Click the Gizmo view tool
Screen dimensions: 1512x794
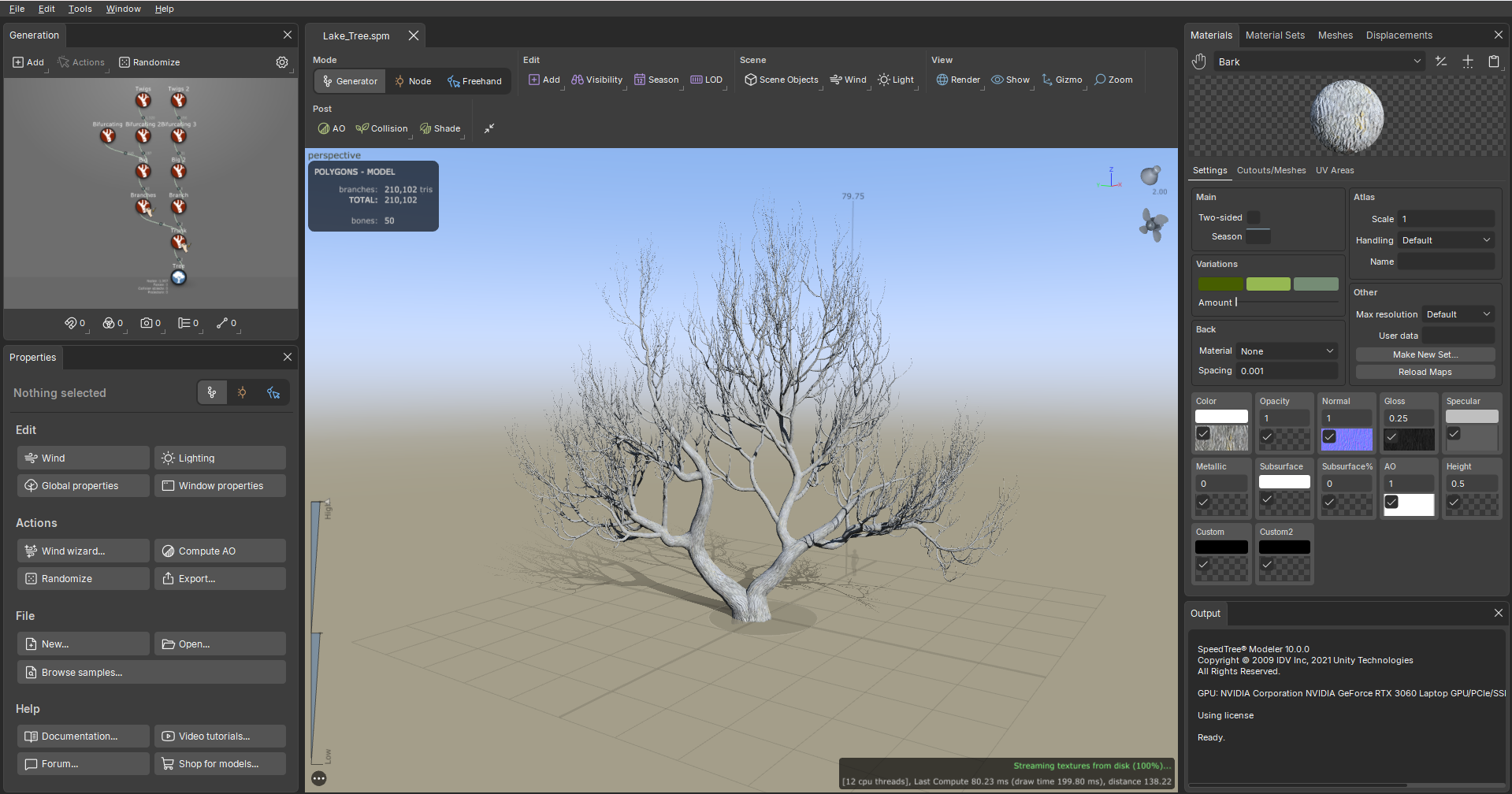[1062, 80]
